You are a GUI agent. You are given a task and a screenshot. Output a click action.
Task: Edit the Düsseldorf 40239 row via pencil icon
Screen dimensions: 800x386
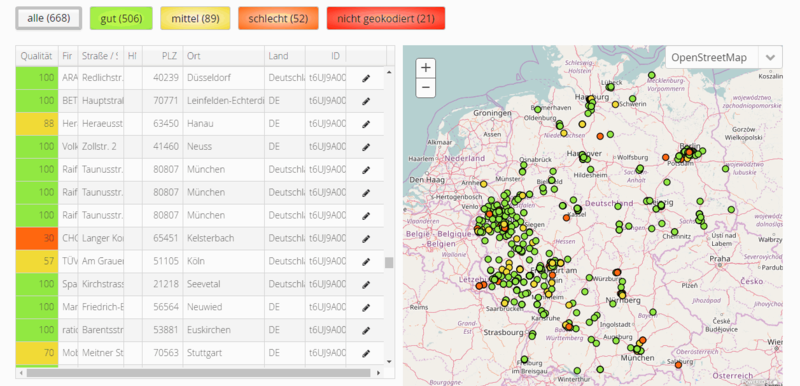(x=366, y=79)
